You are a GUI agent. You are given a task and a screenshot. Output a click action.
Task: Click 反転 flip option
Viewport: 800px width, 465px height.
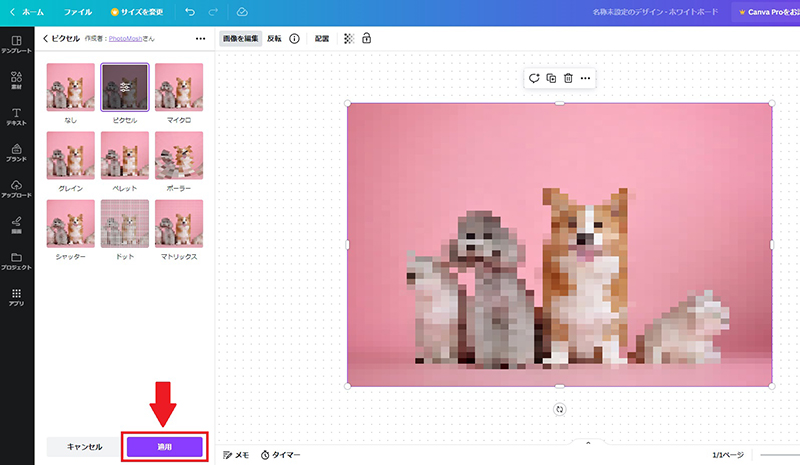coord(274,39)
